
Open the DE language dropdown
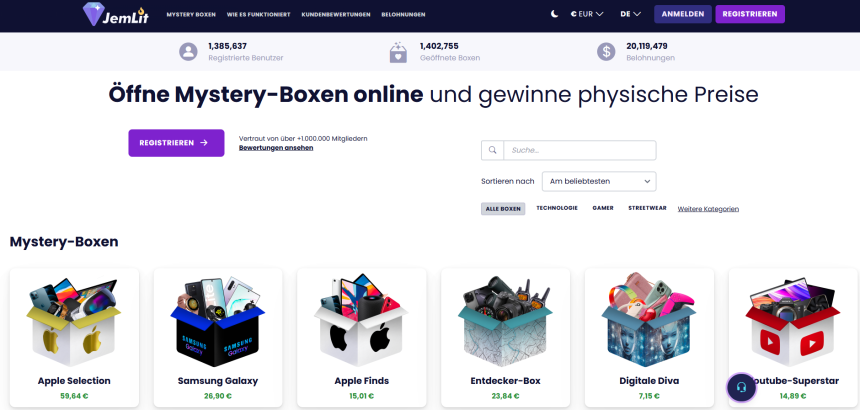(631, 14)
